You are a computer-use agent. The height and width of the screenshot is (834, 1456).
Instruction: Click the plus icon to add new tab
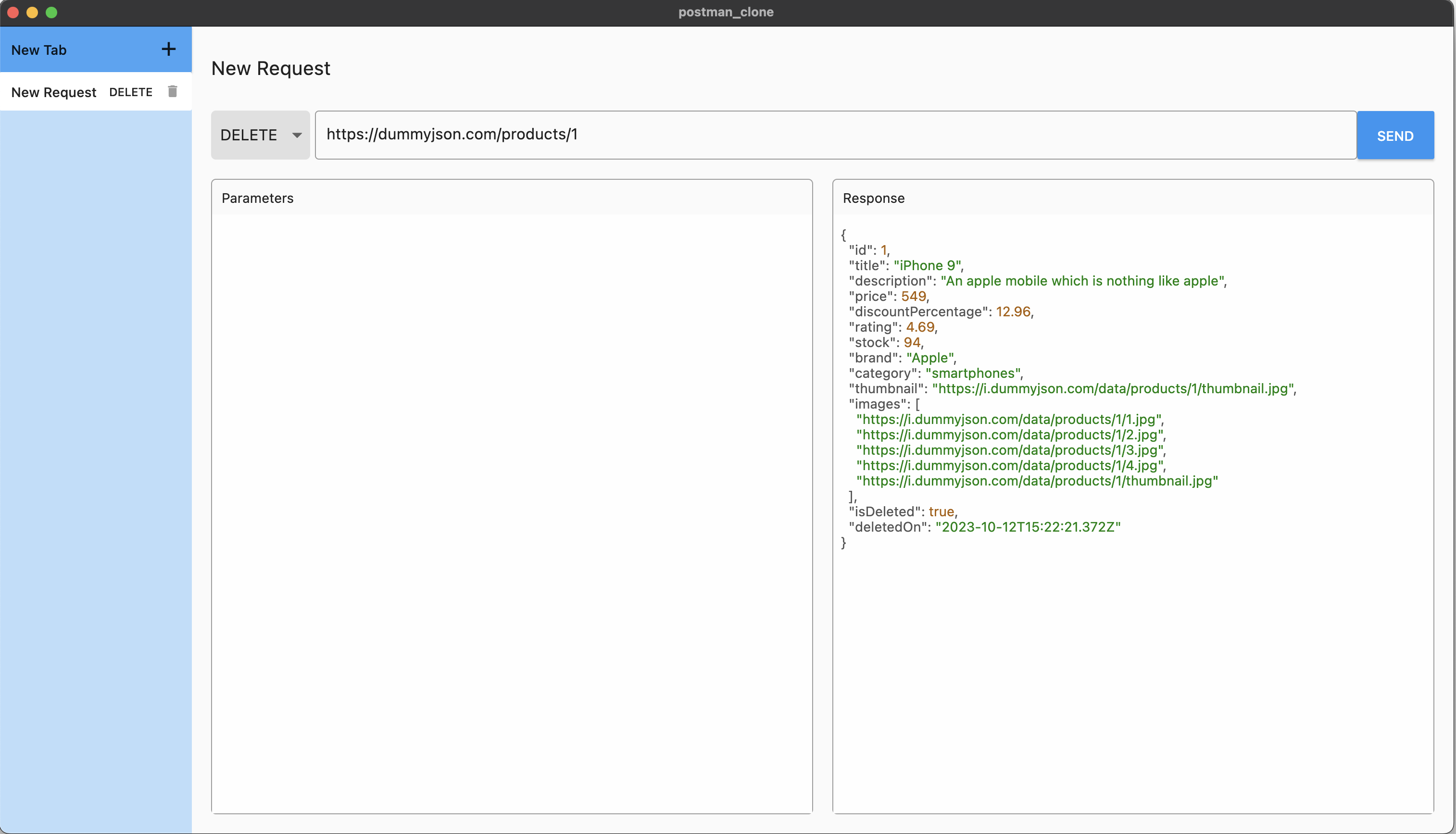click(x=168, y=49)
